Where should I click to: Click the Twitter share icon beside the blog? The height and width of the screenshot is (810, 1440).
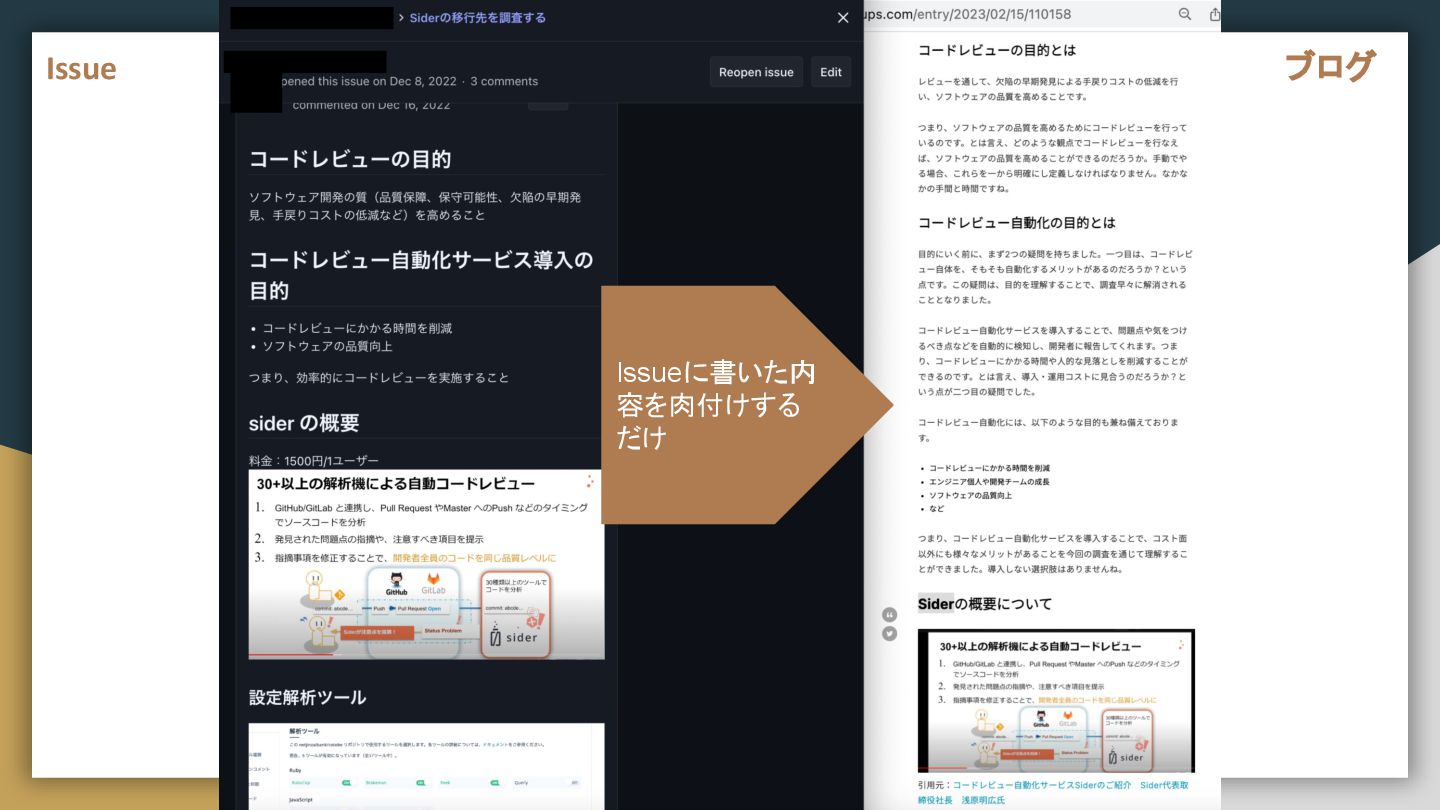point(889,633)
